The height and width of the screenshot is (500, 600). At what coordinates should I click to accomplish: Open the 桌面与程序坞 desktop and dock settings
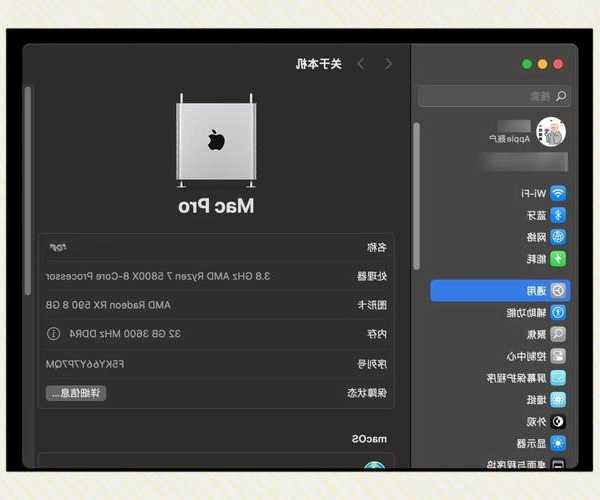click(527, 464)
